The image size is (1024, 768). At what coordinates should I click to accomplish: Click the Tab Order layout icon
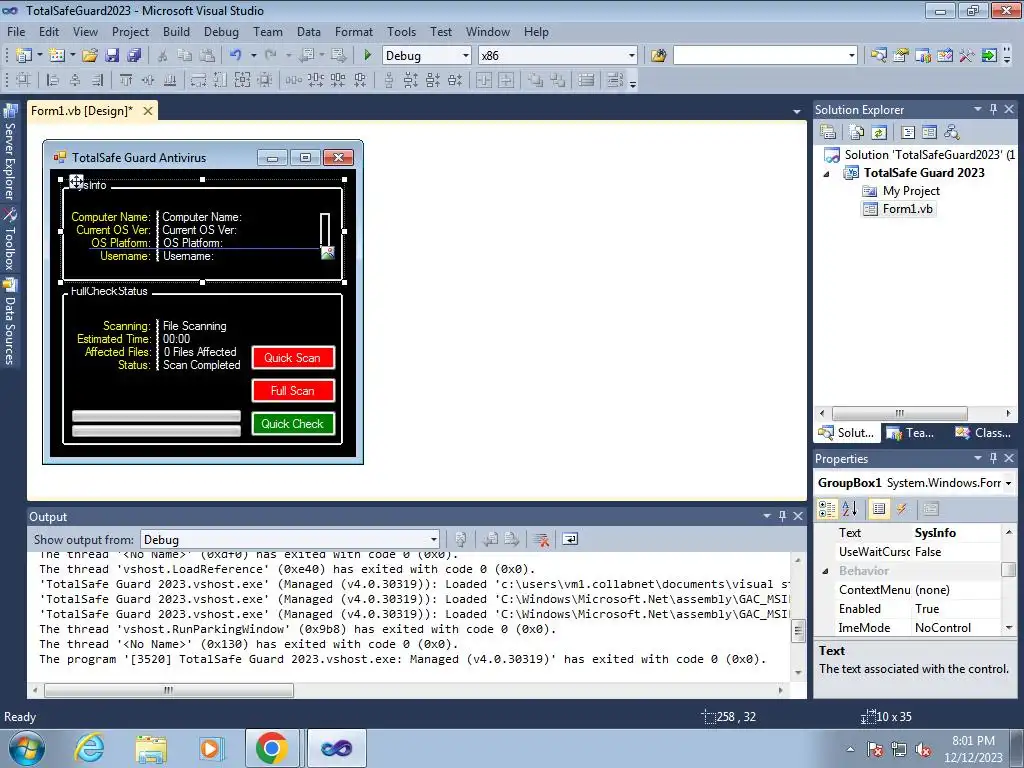pyautogui.click(x=615, y=80)
